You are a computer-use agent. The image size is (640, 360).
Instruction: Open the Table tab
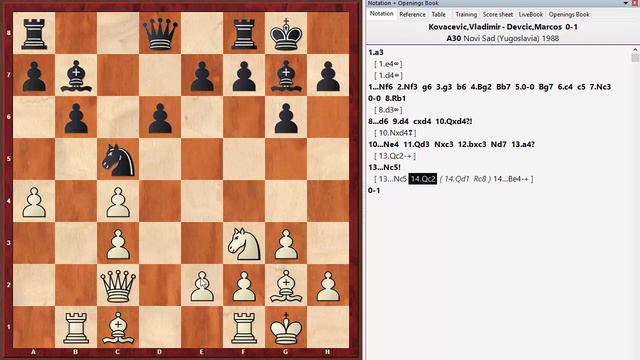438,14
